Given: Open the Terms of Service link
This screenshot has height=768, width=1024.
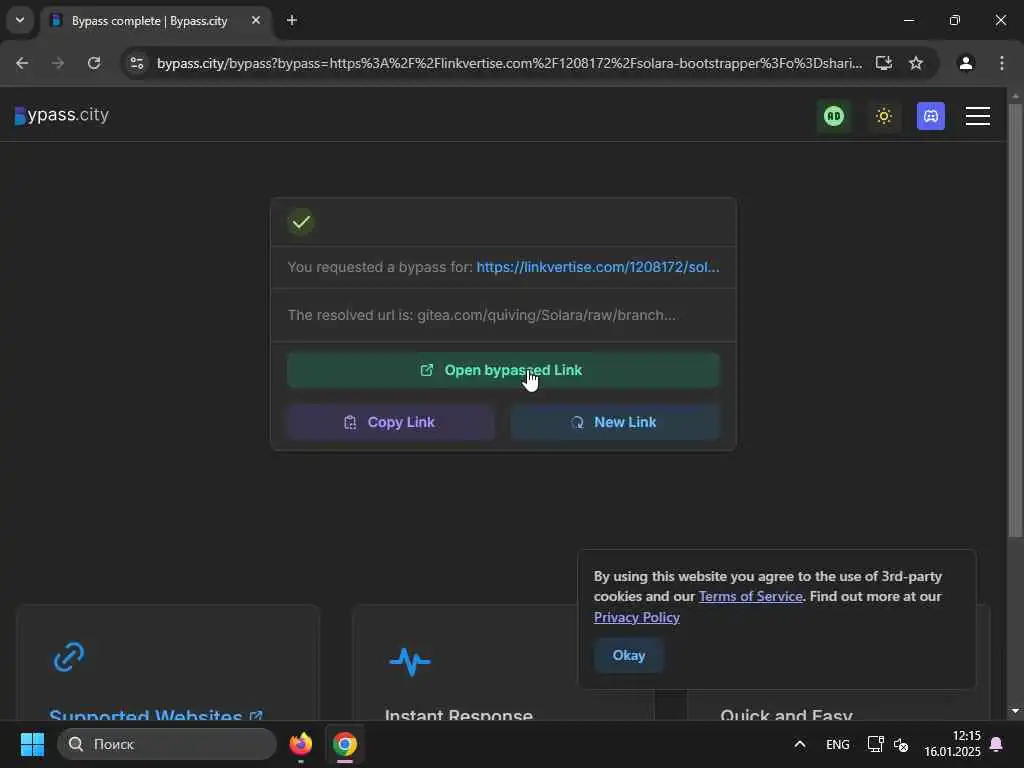Looking at the screenshot, I should (750, 596).
